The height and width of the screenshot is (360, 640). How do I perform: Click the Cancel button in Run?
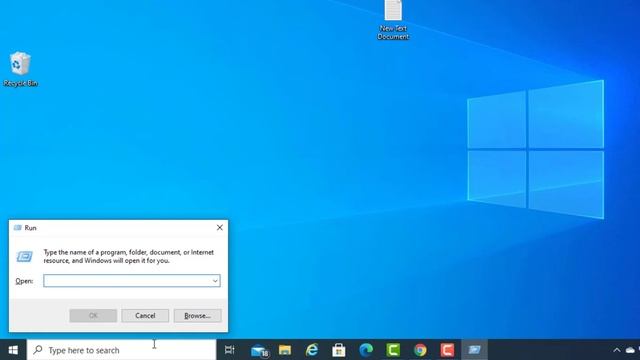coord(145,316)
